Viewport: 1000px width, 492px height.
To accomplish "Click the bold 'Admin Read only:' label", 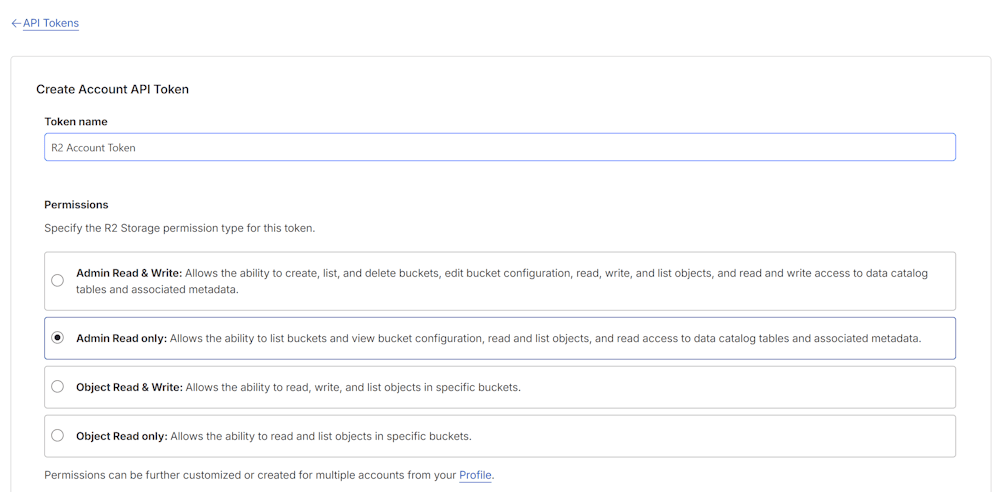I will tap(121, 338).
